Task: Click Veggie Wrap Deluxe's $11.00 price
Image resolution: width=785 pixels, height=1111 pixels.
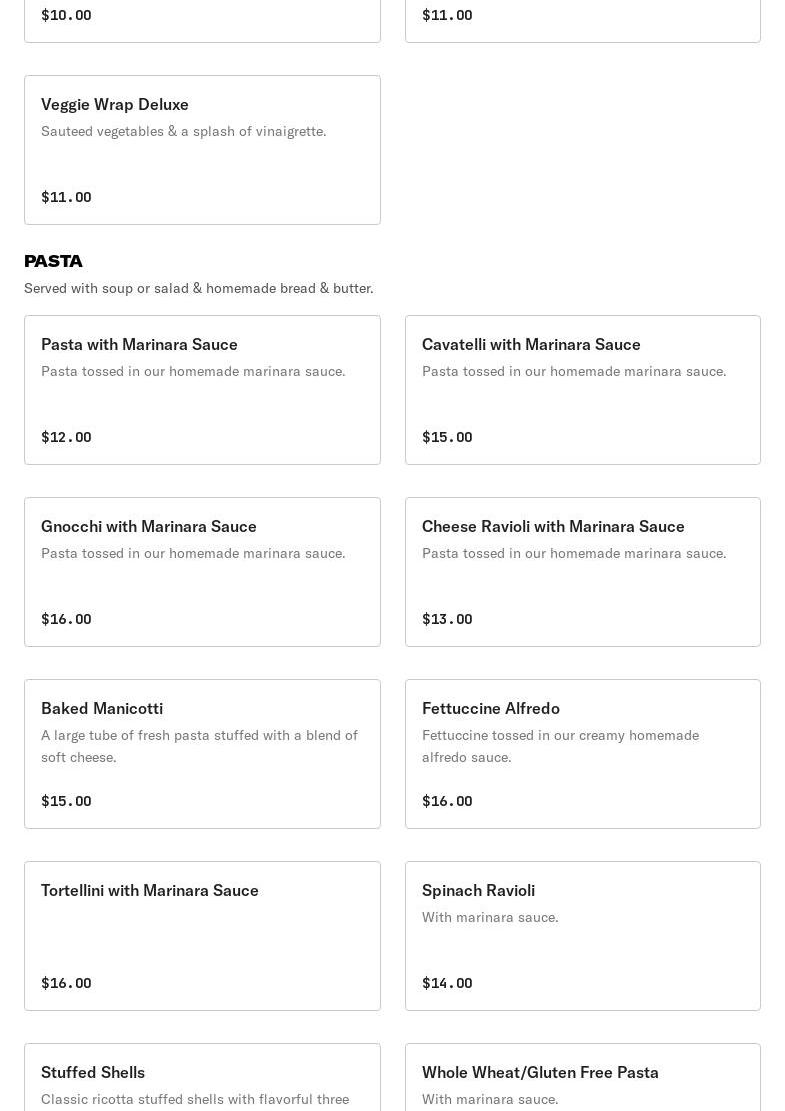Action: [66, 197]
